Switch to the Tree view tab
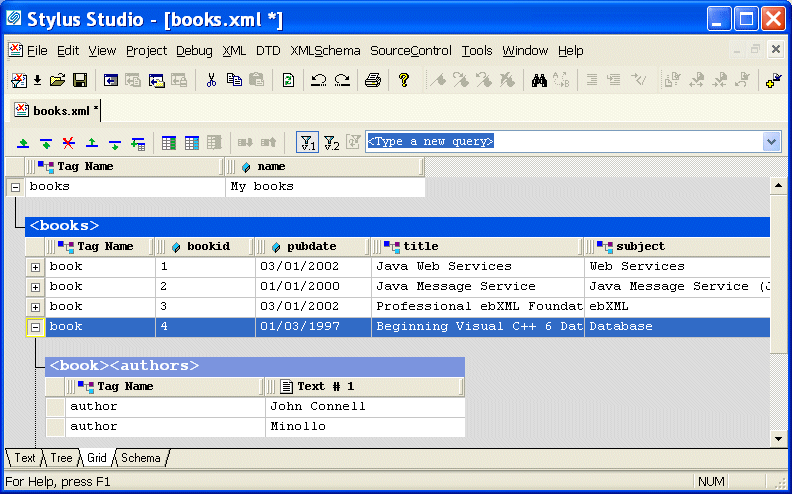 pyautogui.click(x=61, y=458)
